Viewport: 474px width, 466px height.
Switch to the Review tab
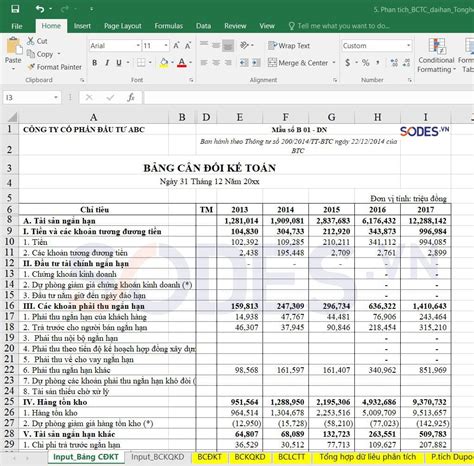[235, 26]
